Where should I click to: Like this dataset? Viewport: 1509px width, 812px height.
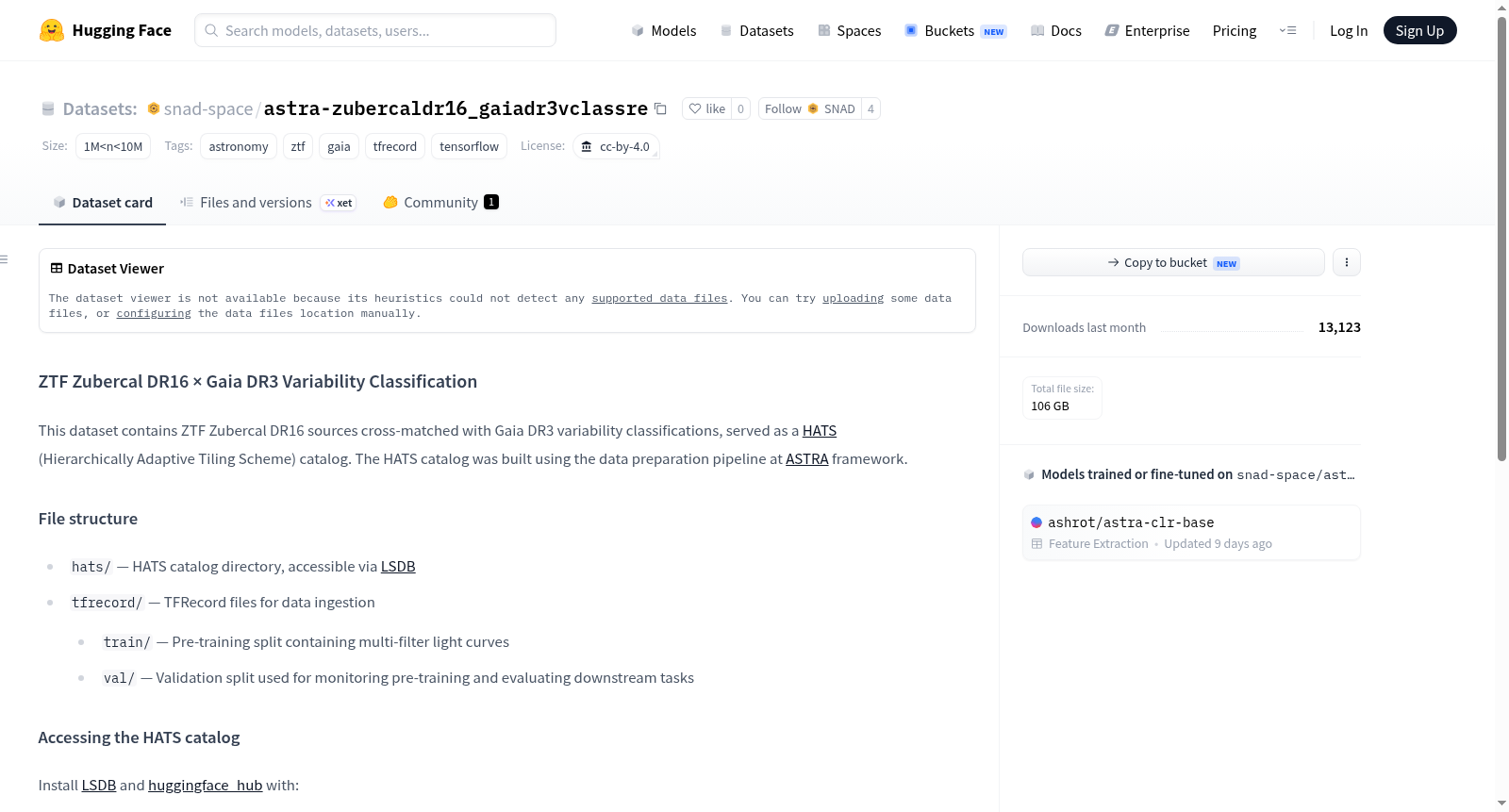[707, 108]
